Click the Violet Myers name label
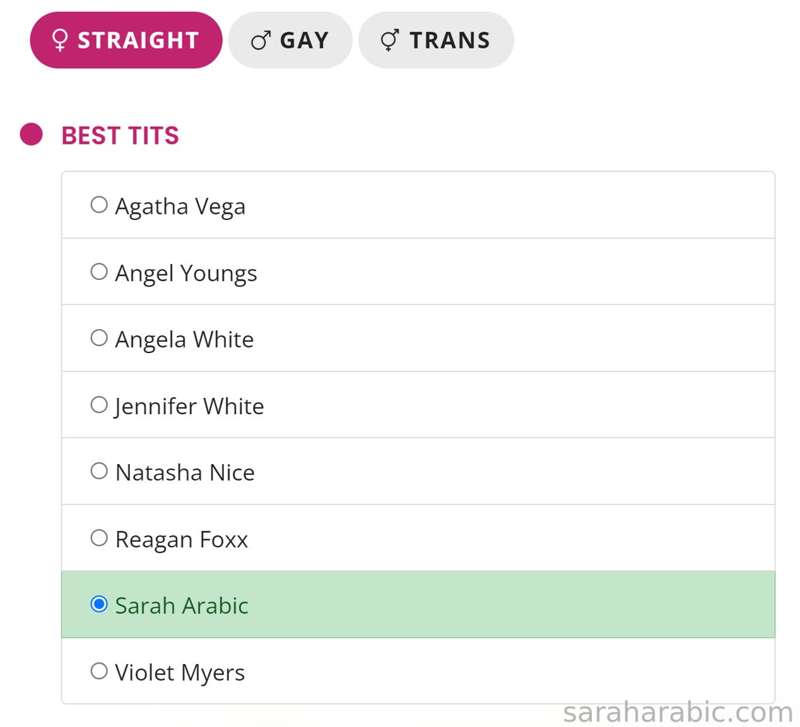The width and height of the screenshot is (800, 727). 180,673
